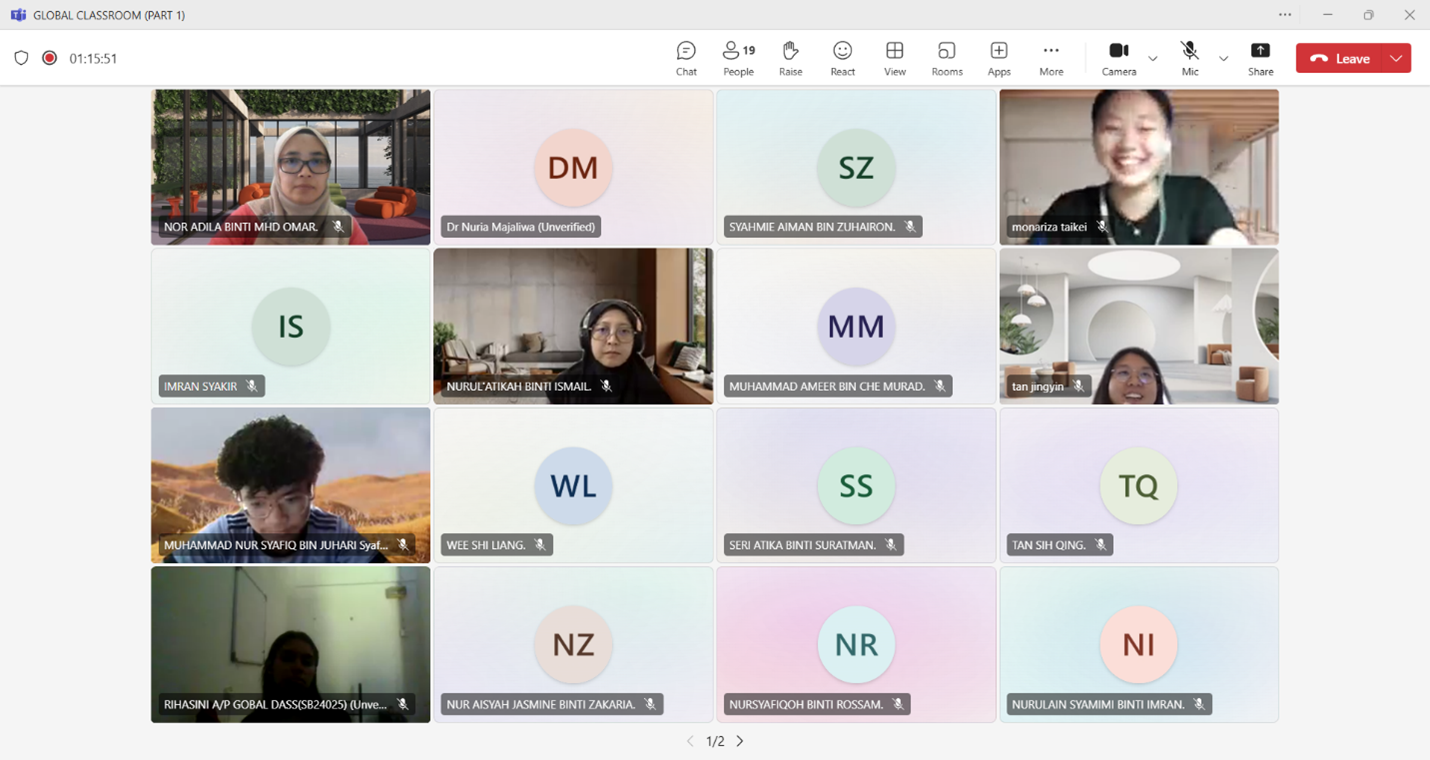
Task: Open the title bar ellipsis menu
Action: (1285, 15)
